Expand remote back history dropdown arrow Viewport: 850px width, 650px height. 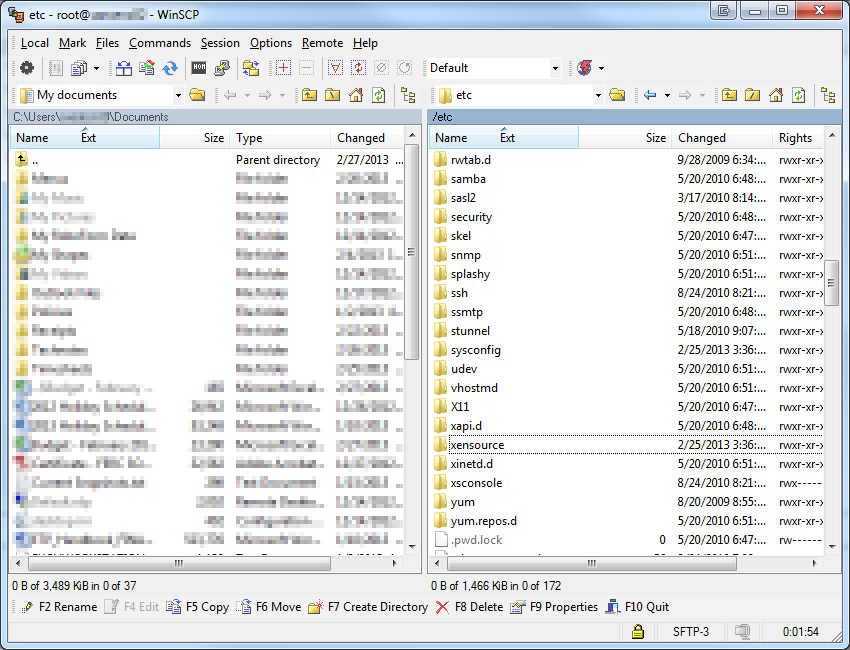667,95
